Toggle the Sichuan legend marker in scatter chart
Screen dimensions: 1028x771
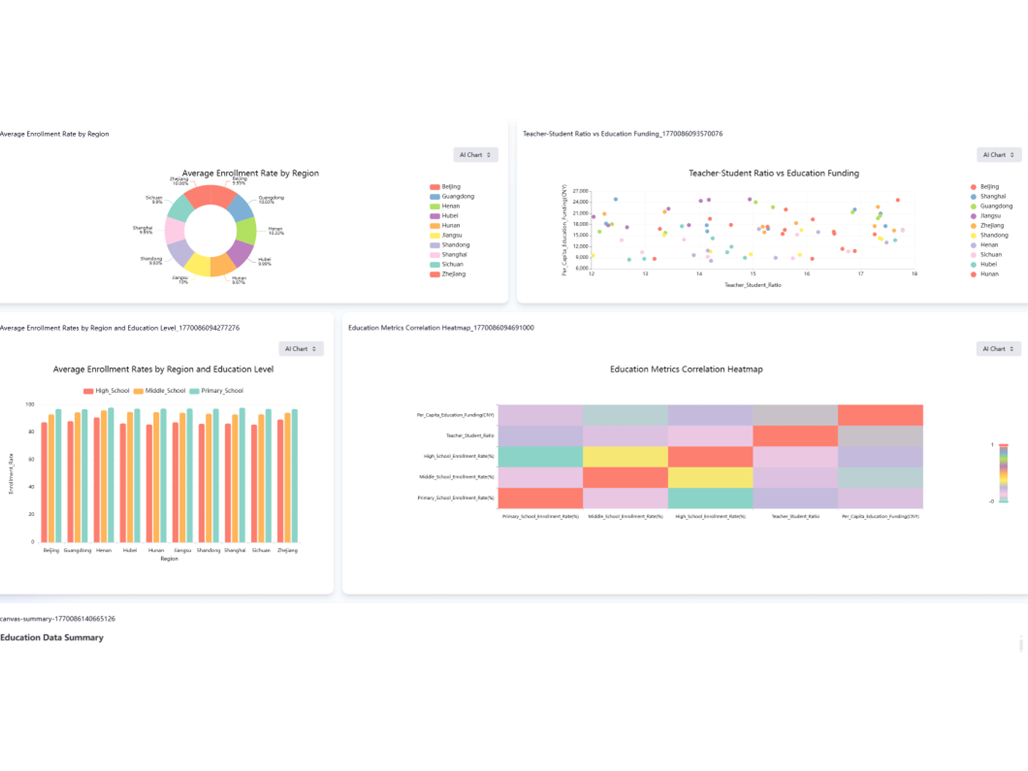coord(973,254)
